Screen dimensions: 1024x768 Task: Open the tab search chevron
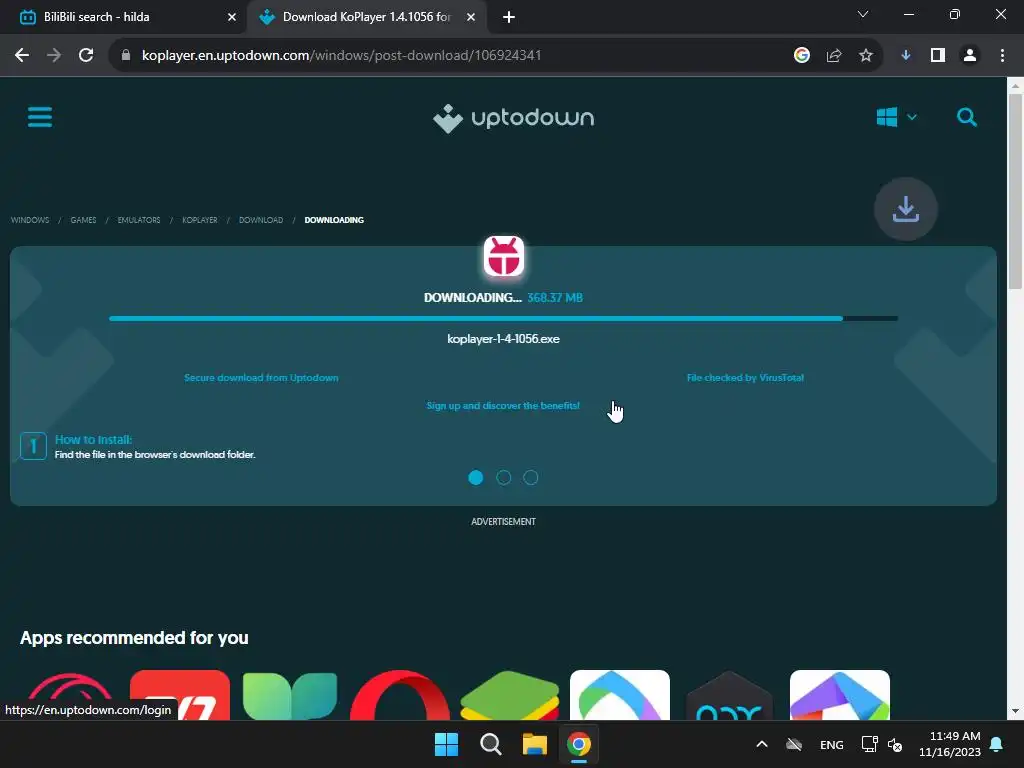(863, 14)
